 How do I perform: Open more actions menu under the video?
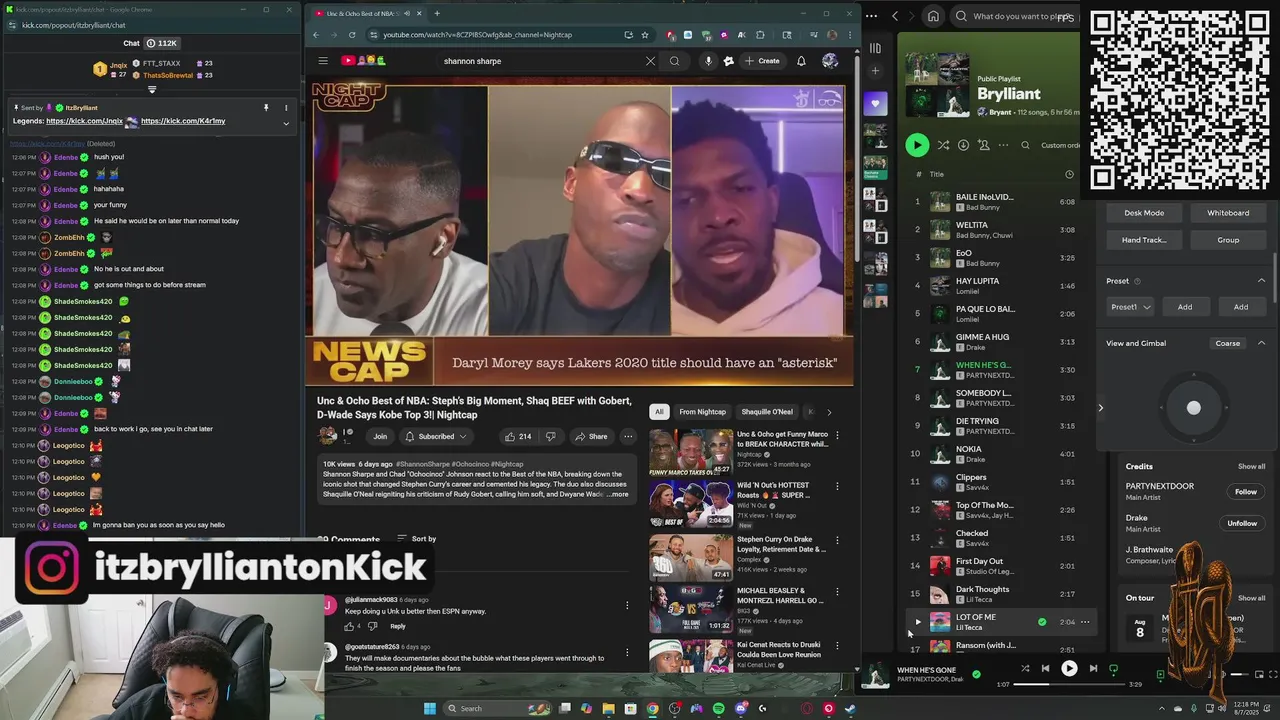coord(628,436)
